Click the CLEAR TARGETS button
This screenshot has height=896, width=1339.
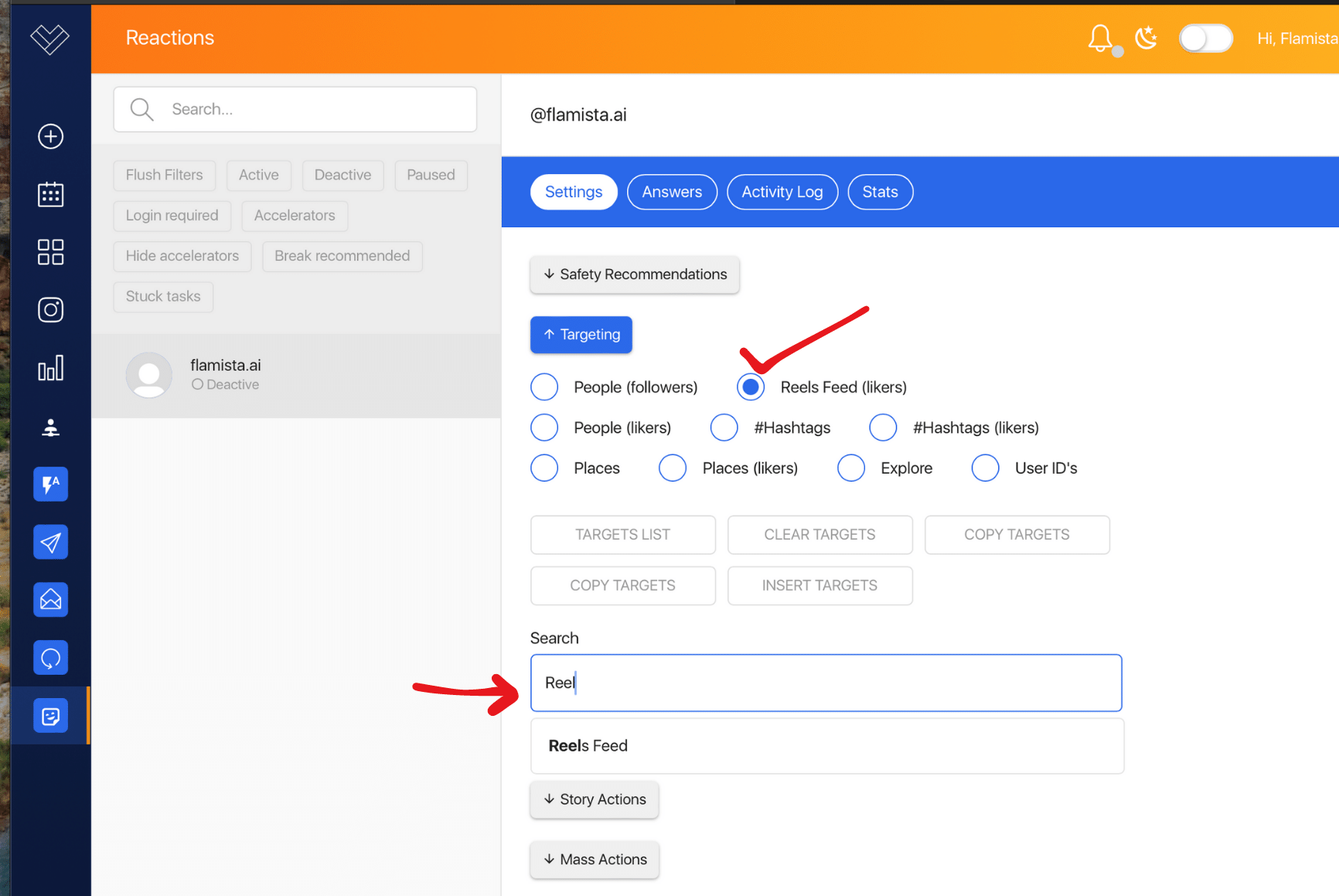point(819,535)
